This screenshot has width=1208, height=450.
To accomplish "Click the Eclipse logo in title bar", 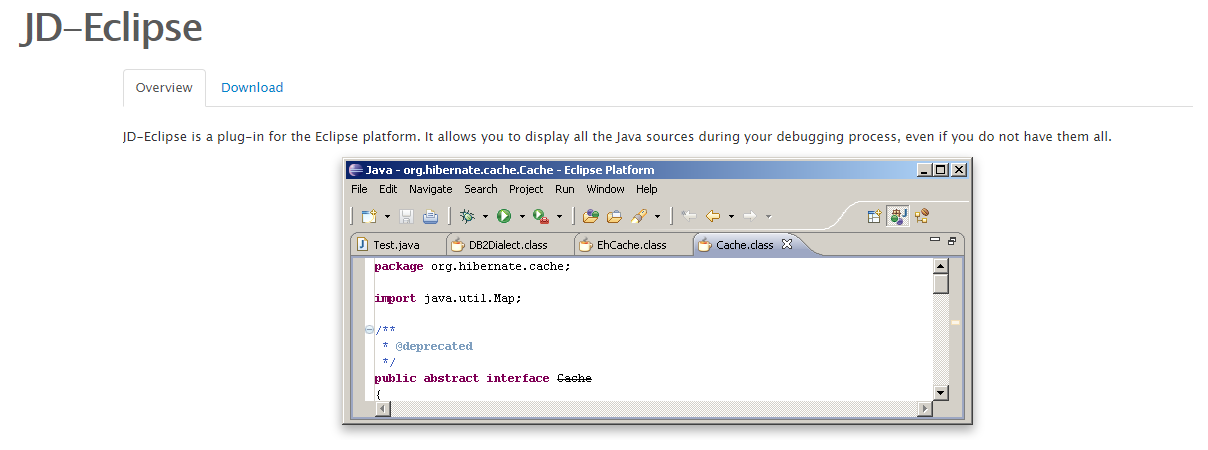I will [355, 169].
